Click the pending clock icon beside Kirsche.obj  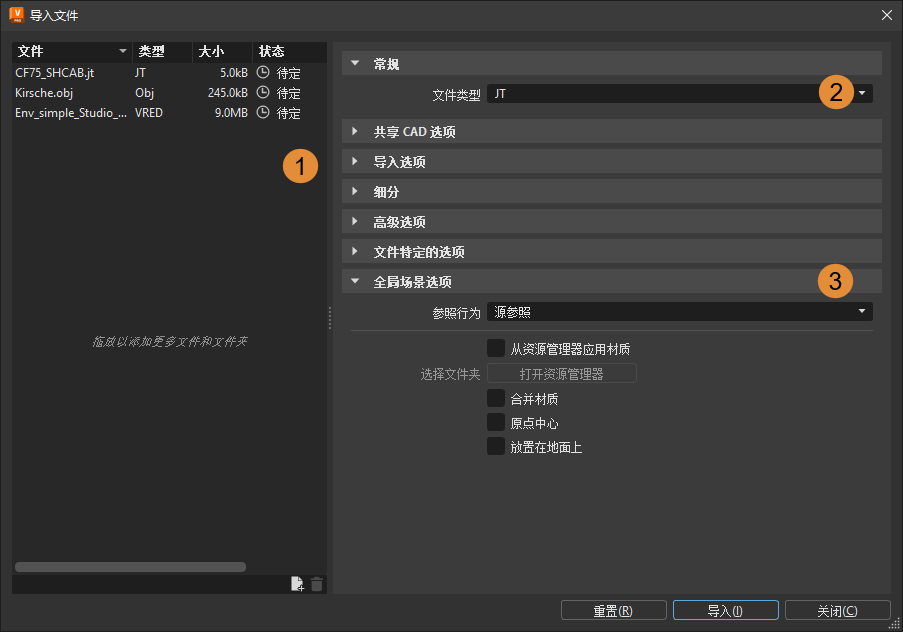(x=262, y=92)
